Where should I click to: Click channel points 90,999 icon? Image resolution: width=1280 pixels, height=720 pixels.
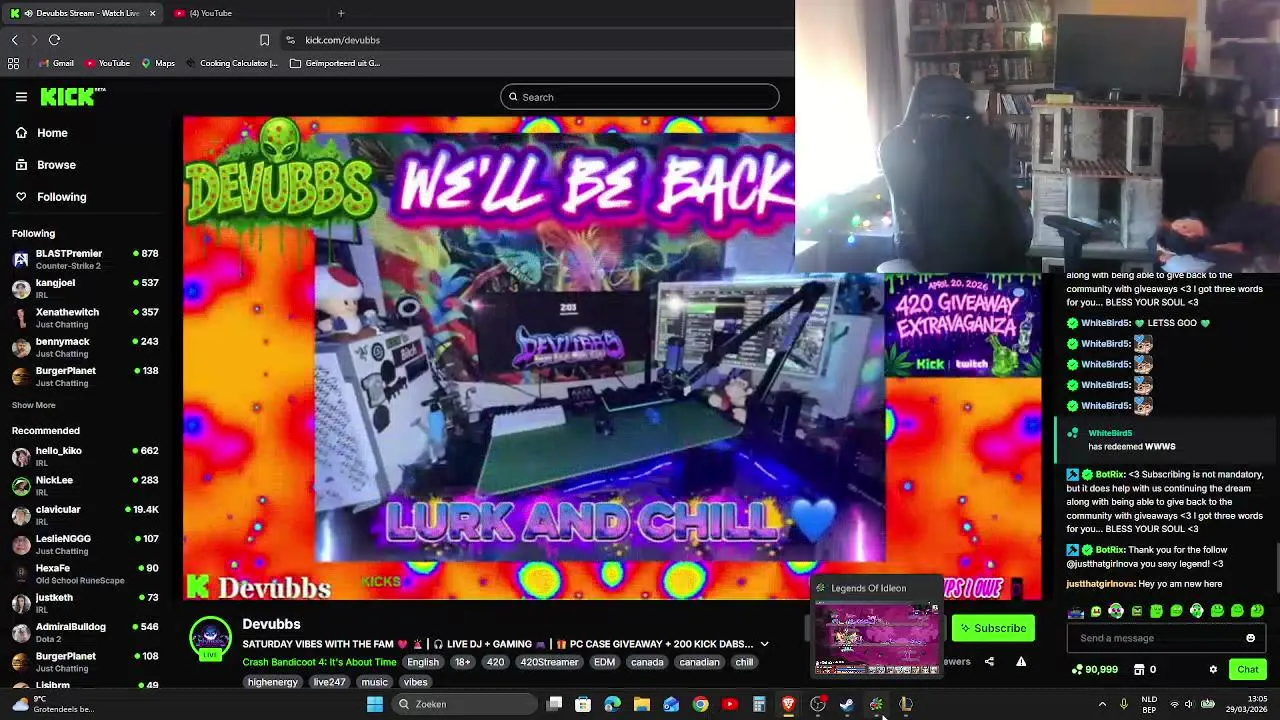click(x=1077, y=669)
